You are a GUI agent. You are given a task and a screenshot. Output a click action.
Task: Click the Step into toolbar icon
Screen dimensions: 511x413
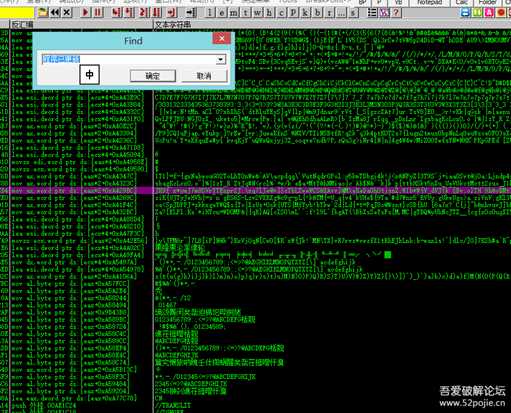[x=116, y=13]
